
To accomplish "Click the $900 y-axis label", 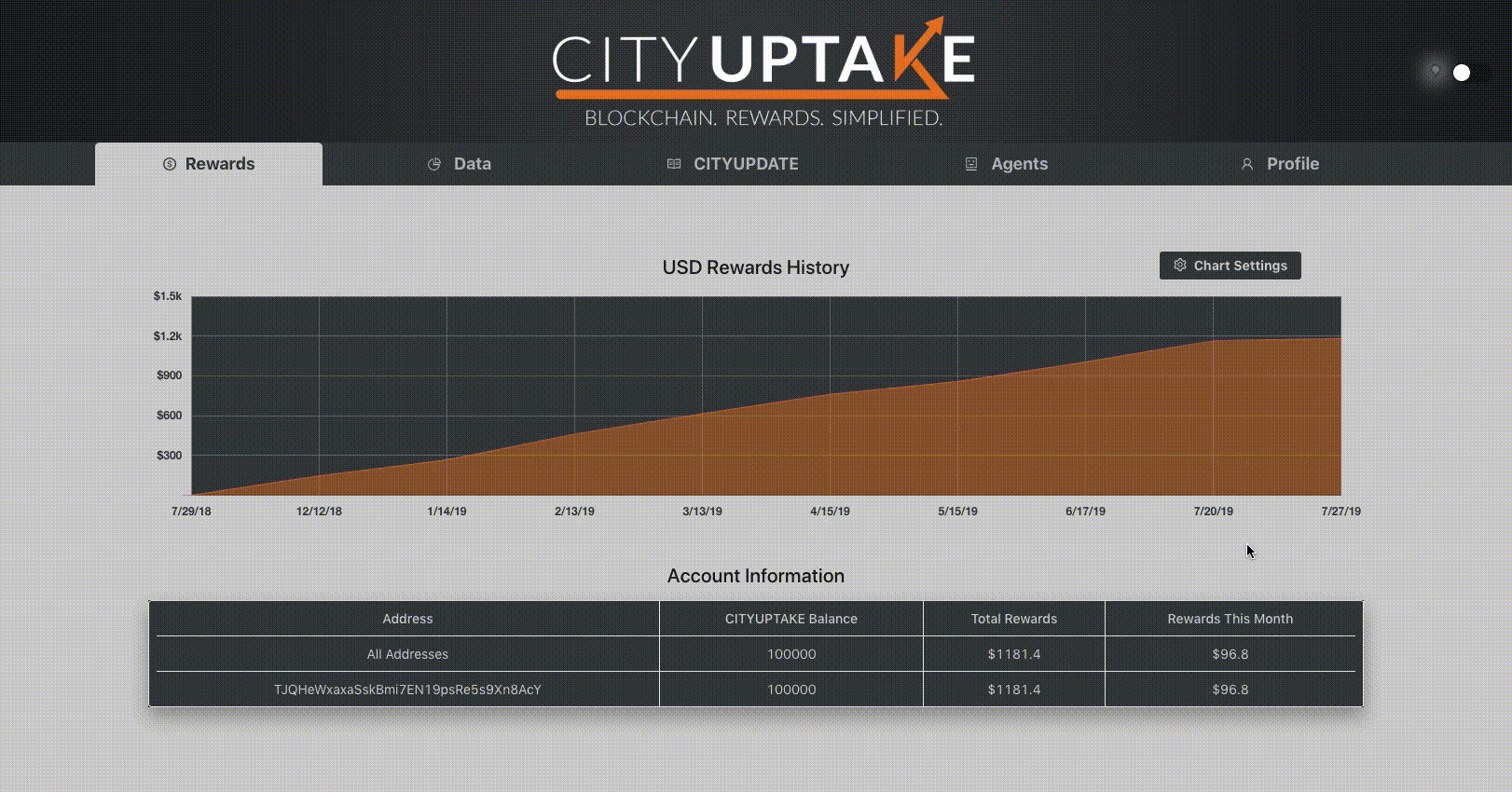I will pos(170,376).
